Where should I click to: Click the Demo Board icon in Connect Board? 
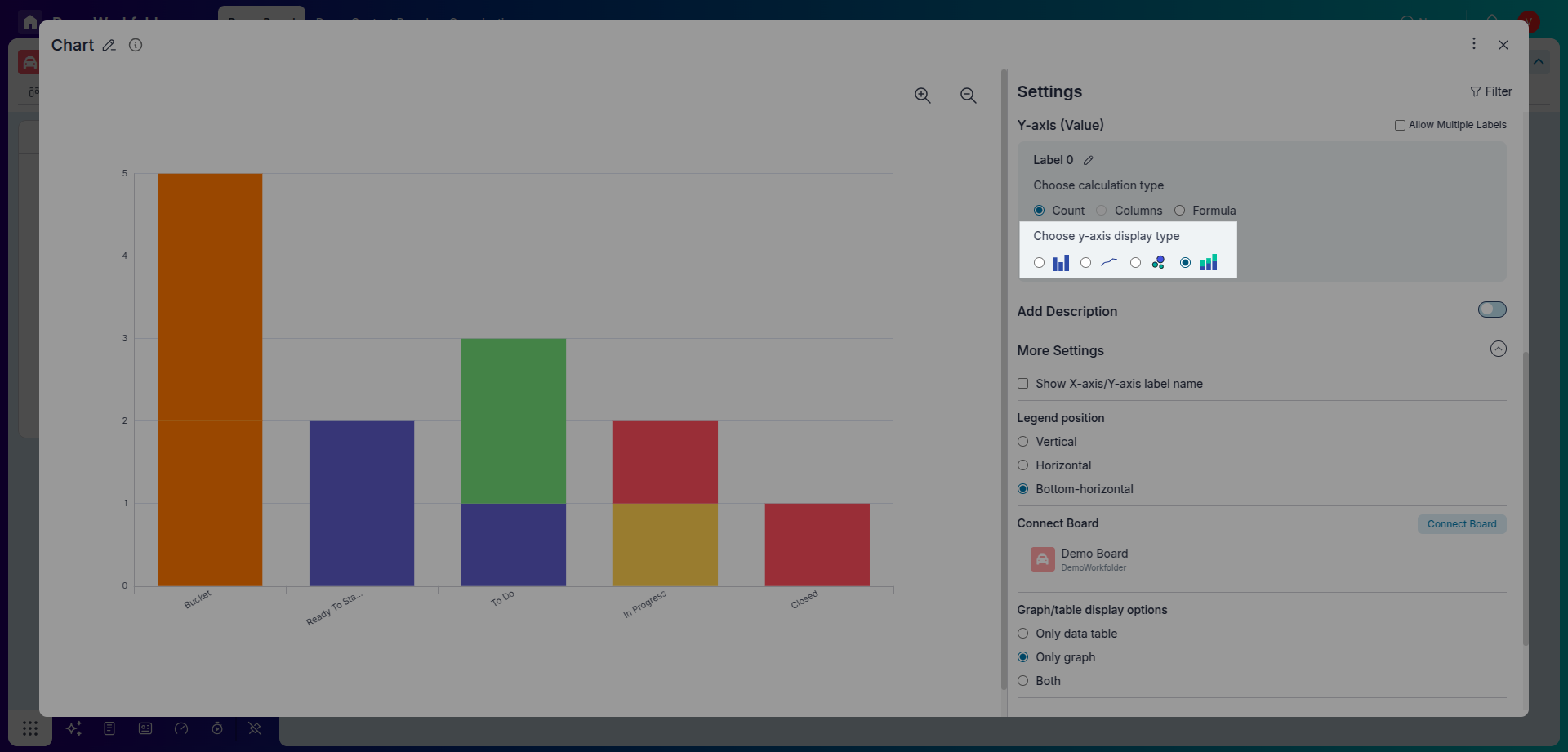1042,559
